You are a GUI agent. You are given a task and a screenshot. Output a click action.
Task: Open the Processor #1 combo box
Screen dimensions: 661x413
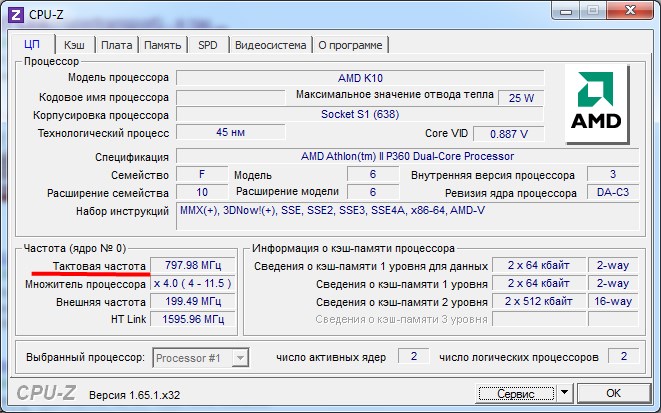click(x=201, y=358)
